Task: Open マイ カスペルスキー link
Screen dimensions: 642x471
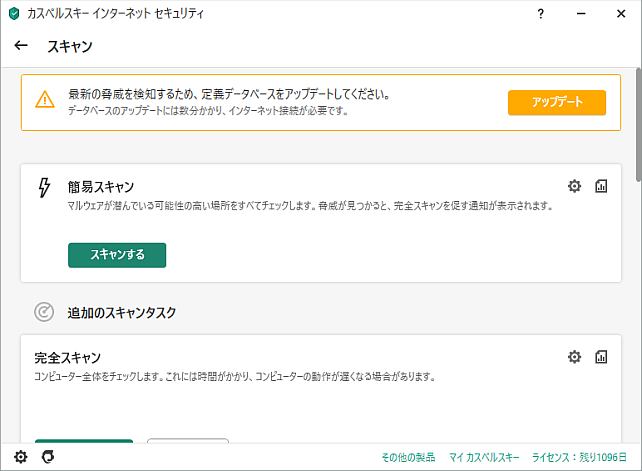Action: click(x=484, y=457)
